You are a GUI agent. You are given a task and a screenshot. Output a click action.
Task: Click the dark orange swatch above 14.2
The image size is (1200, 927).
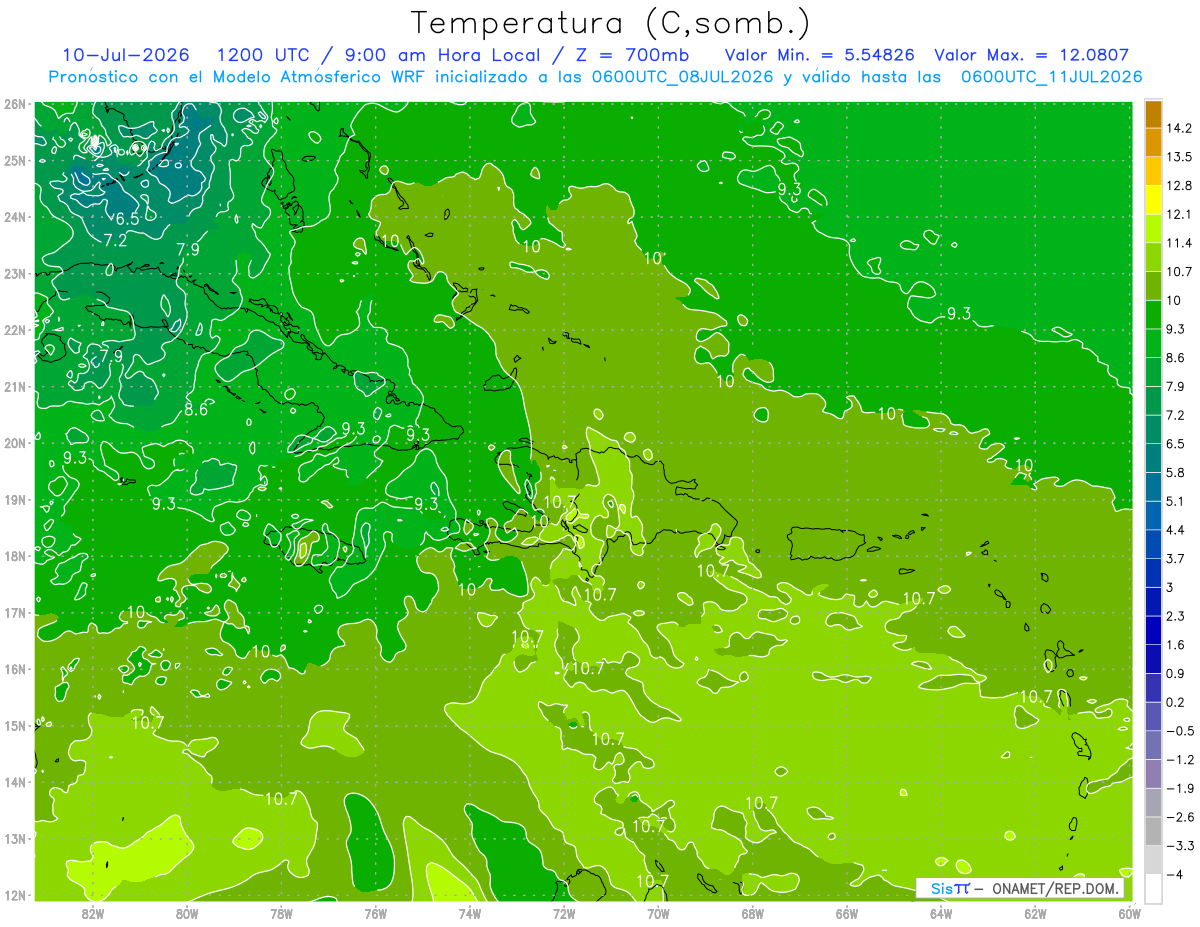tap(1153, 114)
